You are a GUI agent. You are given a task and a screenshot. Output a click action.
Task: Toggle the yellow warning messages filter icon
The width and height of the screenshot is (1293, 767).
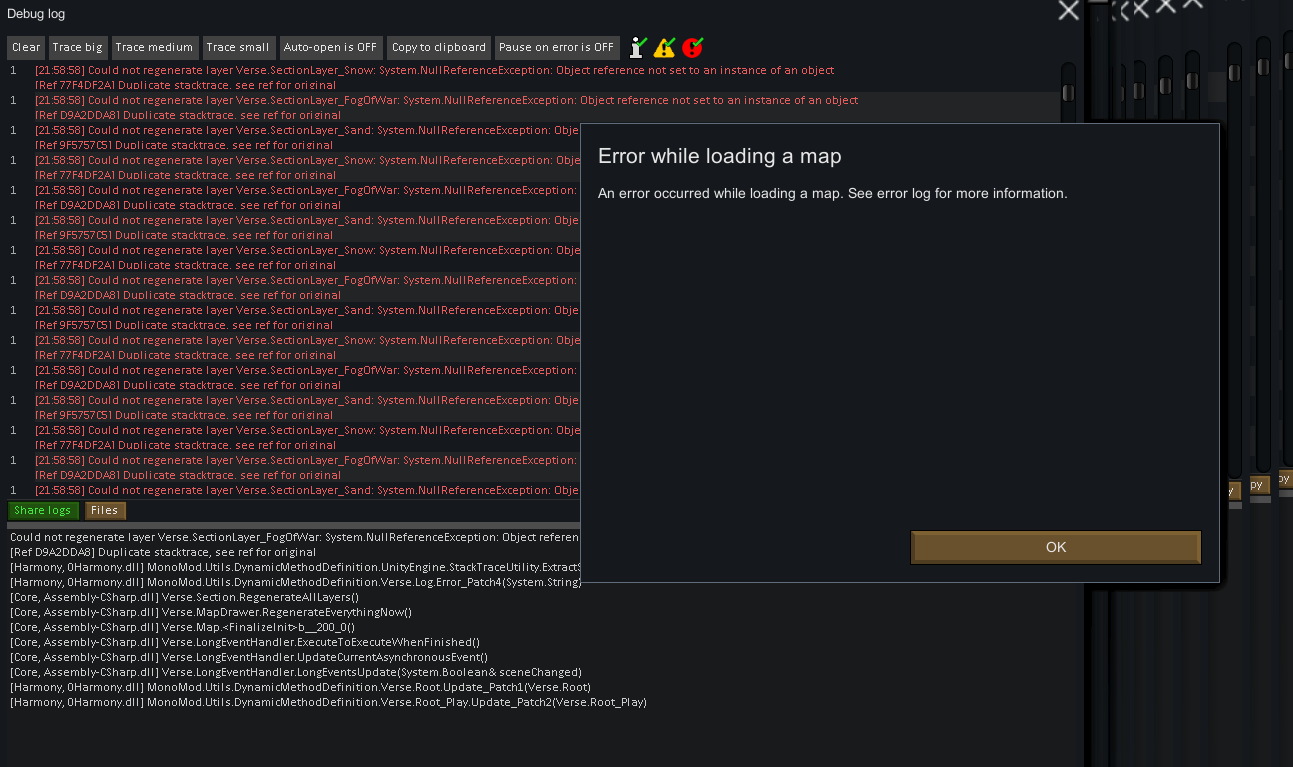pyautogui.click(x=664, y=47)
